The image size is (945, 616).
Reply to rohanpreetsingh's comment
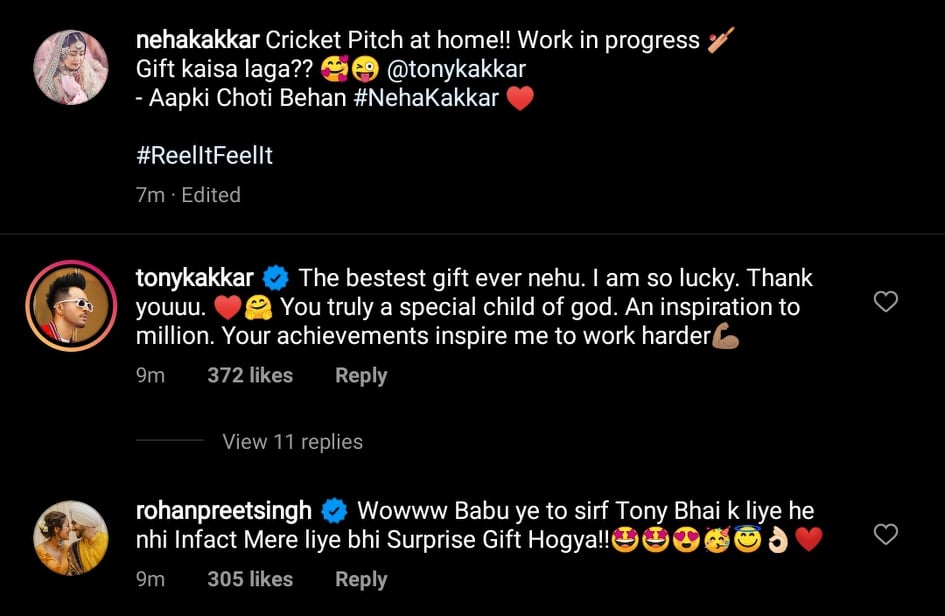pos(361,579)
